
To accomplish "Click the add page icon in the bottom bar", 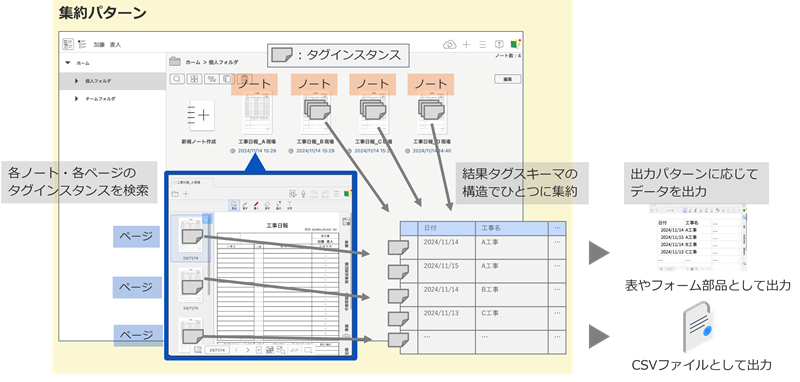I will point(259,350).
